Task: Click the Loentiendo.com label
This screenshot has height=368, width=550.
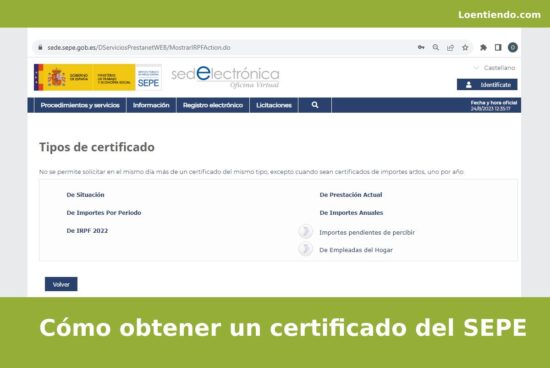Action: pos(499,15)
